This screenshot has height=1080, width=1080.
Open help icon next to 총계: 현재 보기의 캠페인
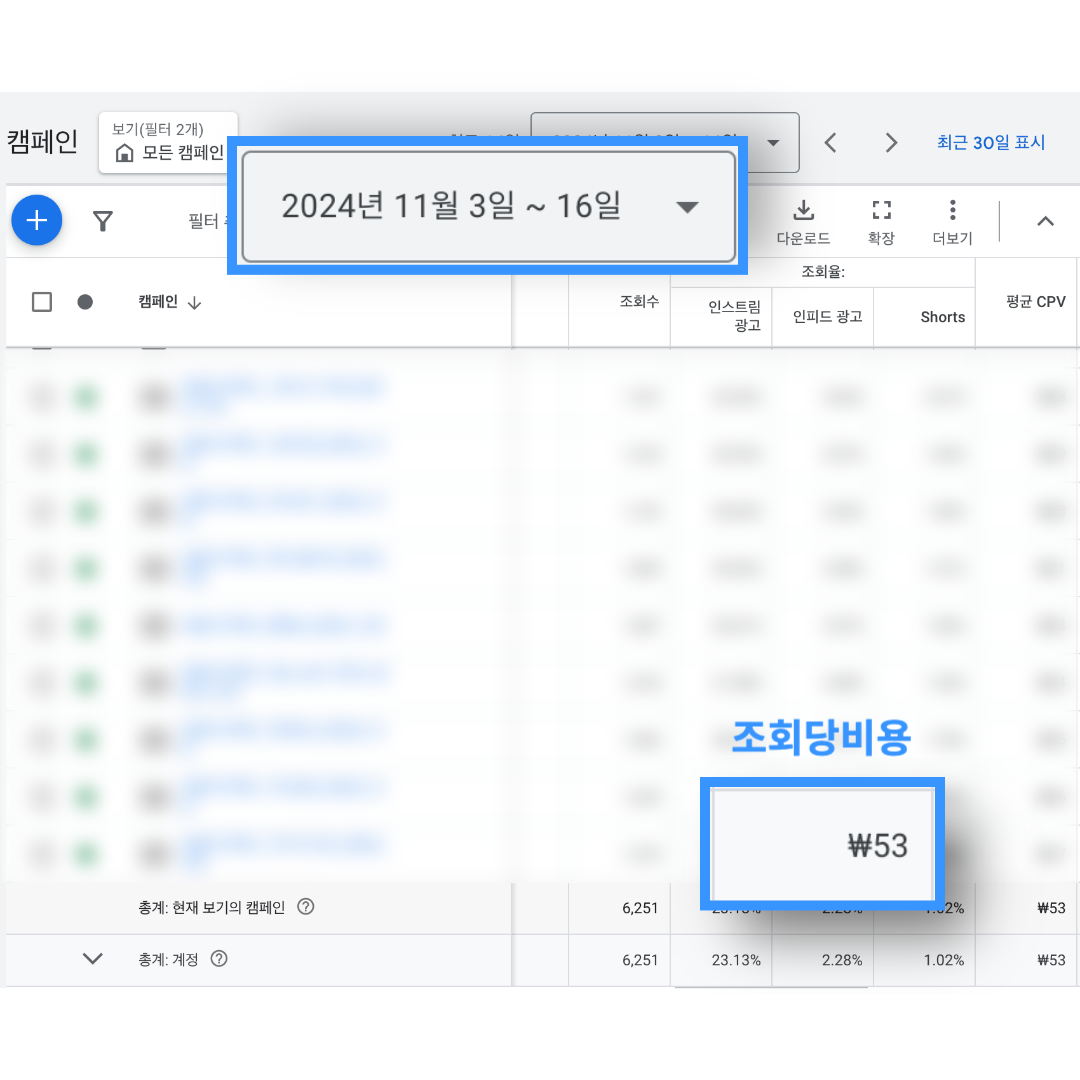(x=305, y=906)
